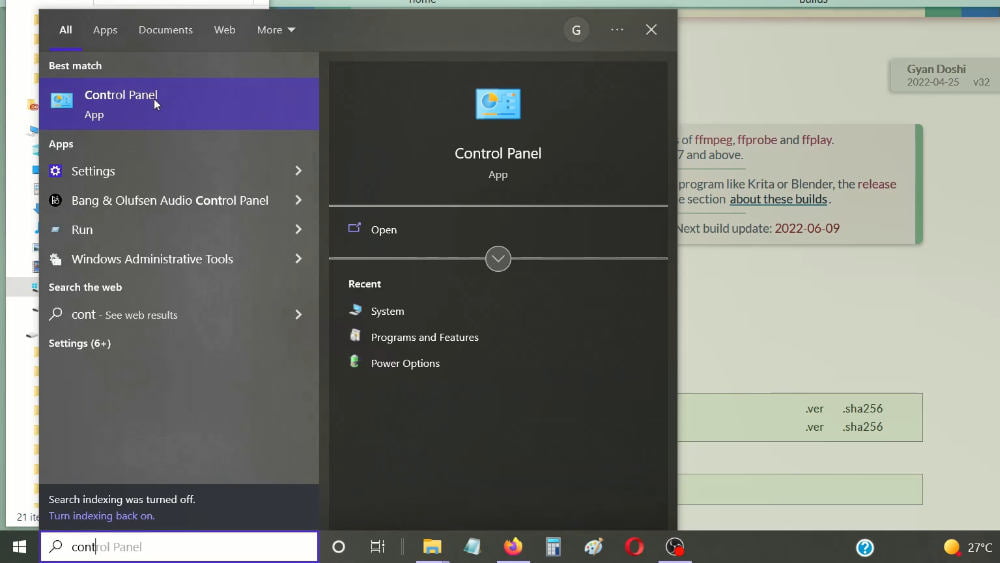Click the Firefox icon in taskbar
Screen dimensions: 1000x563
[x=513, y=546]
